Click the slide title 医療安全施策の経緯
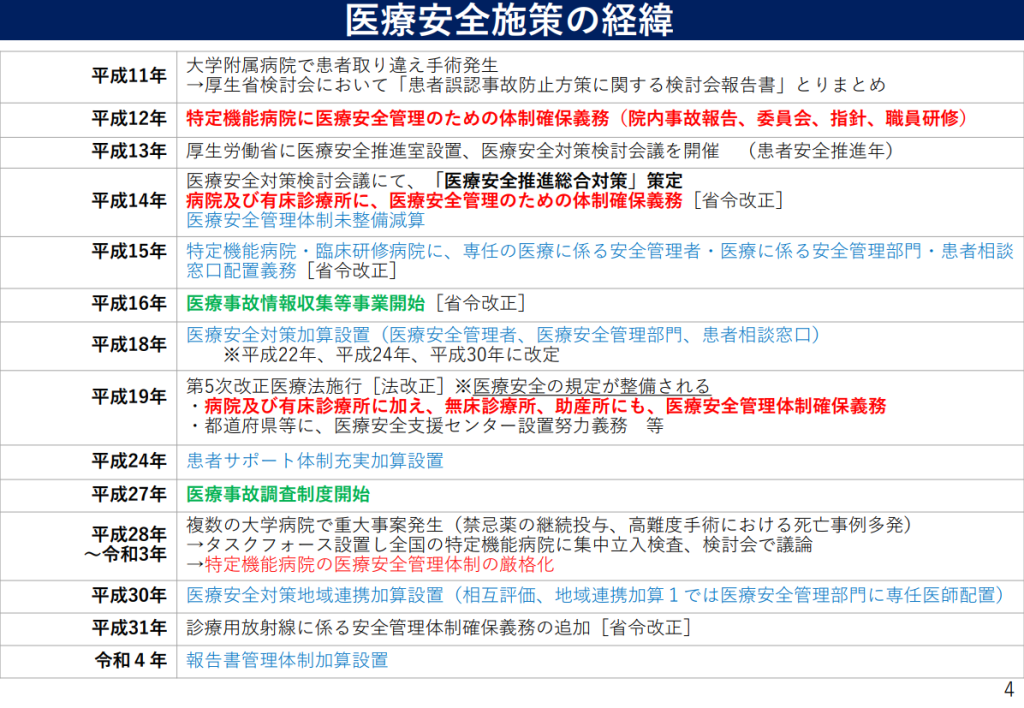Viewport: 1024px width, 708px height. (509, 20)
